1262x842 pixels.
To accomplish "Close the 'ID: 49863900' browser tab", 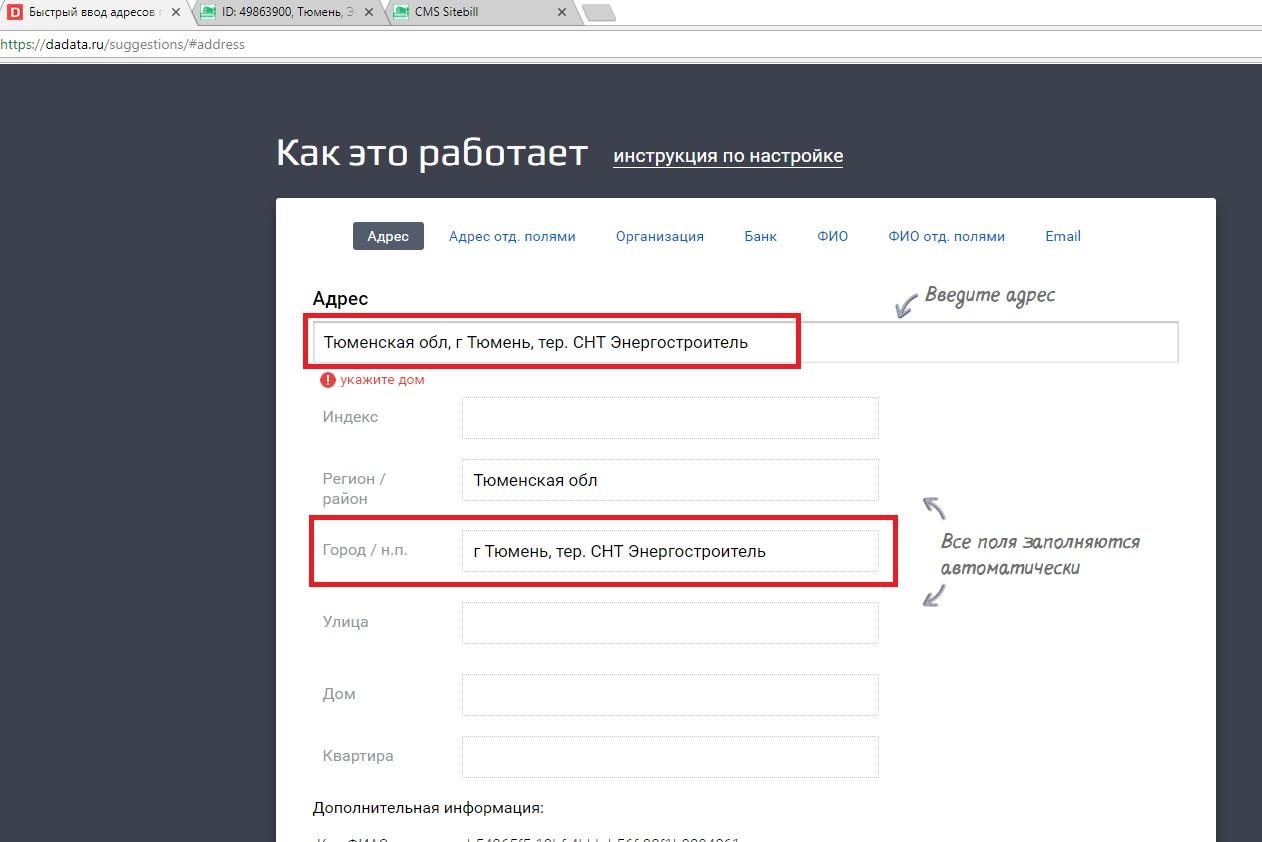I will click(x=369, y=13).
